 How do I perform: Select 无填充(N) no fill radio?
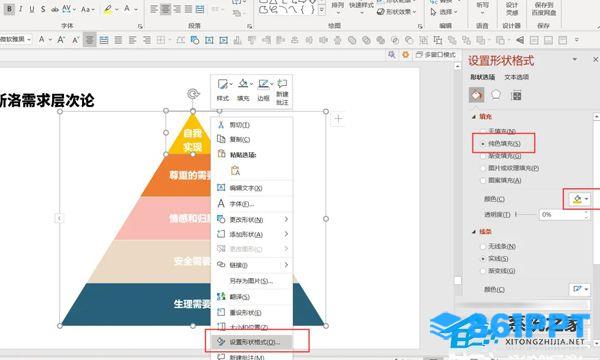point(499,131)
